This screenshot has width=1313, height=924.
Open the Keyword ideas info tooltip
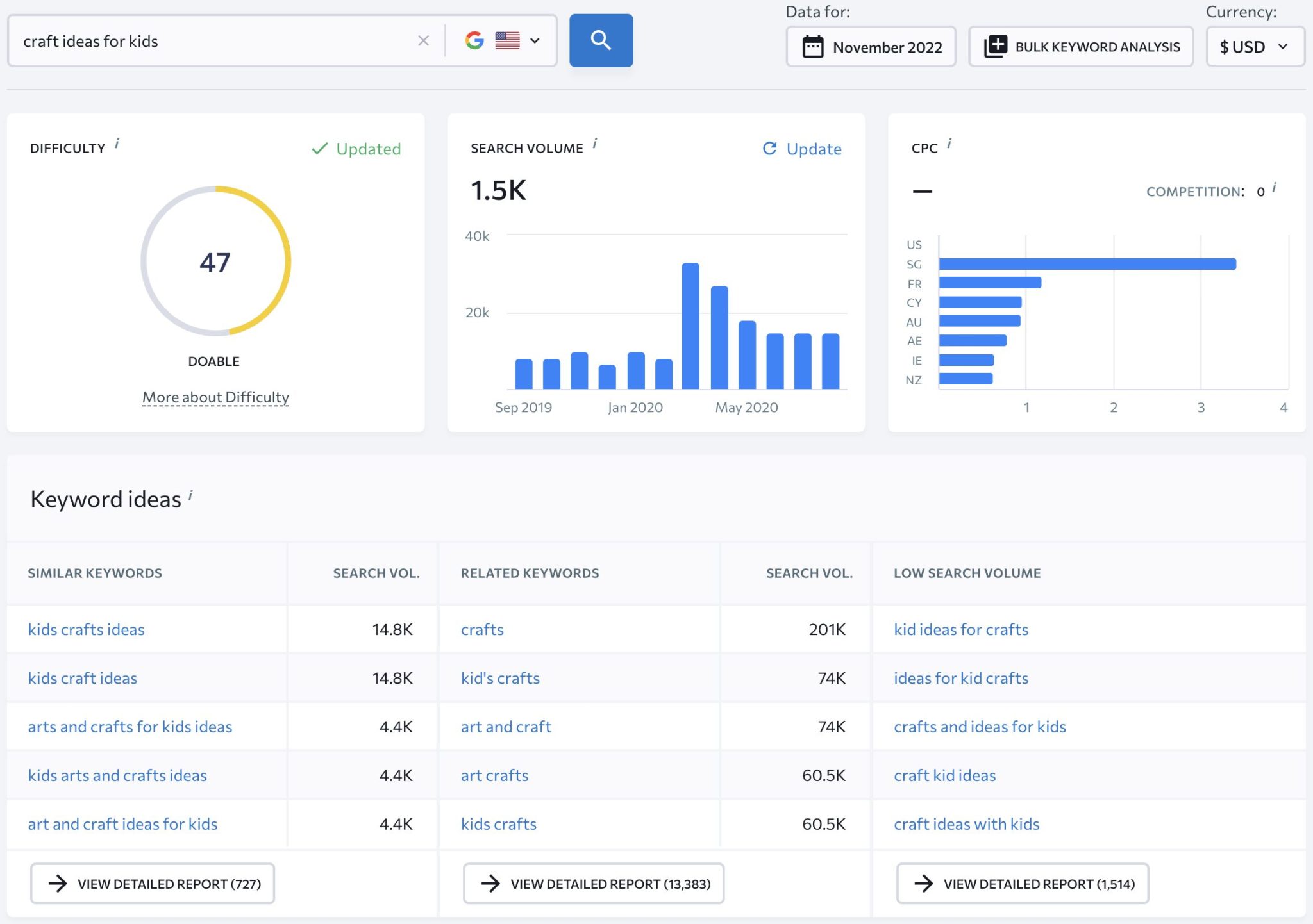pos(190,495)
